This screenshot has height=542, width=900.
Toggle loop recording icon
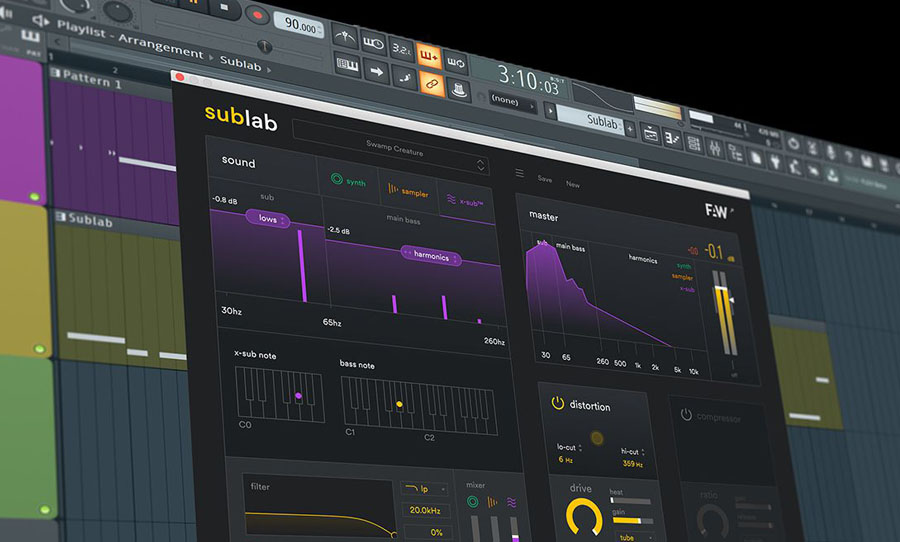(x=456, y=61)
